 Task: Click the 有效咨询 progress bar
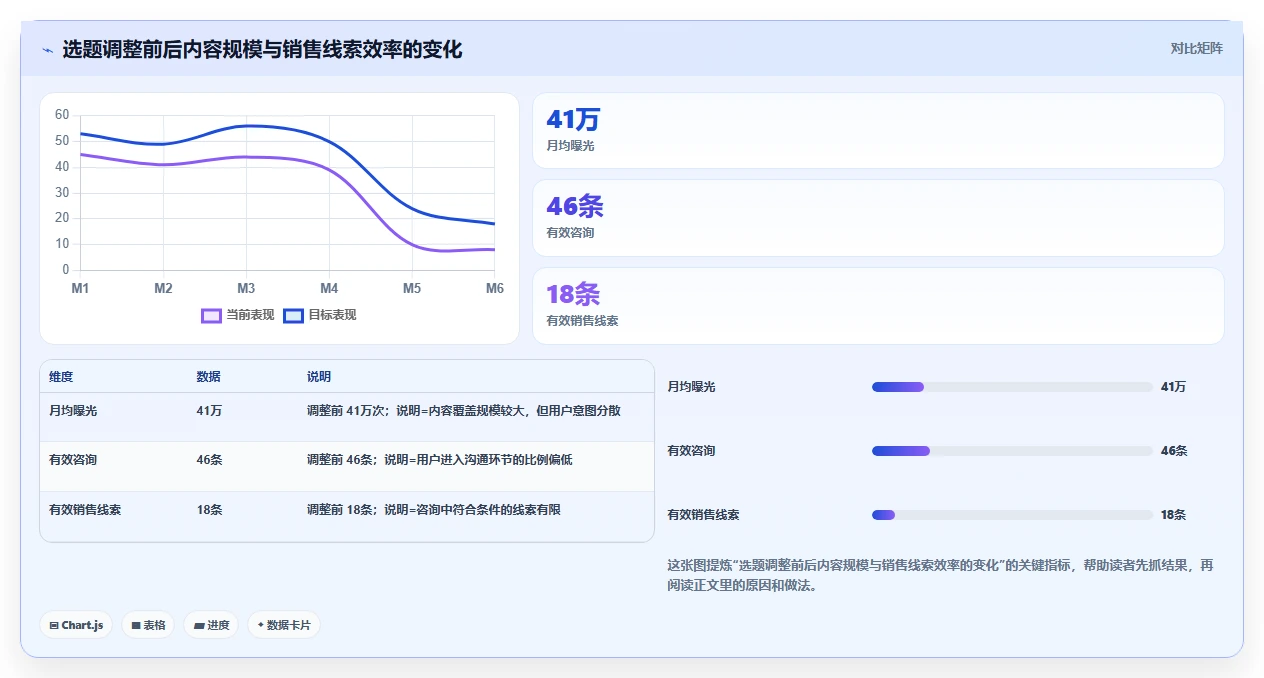tap(1012, 451)
